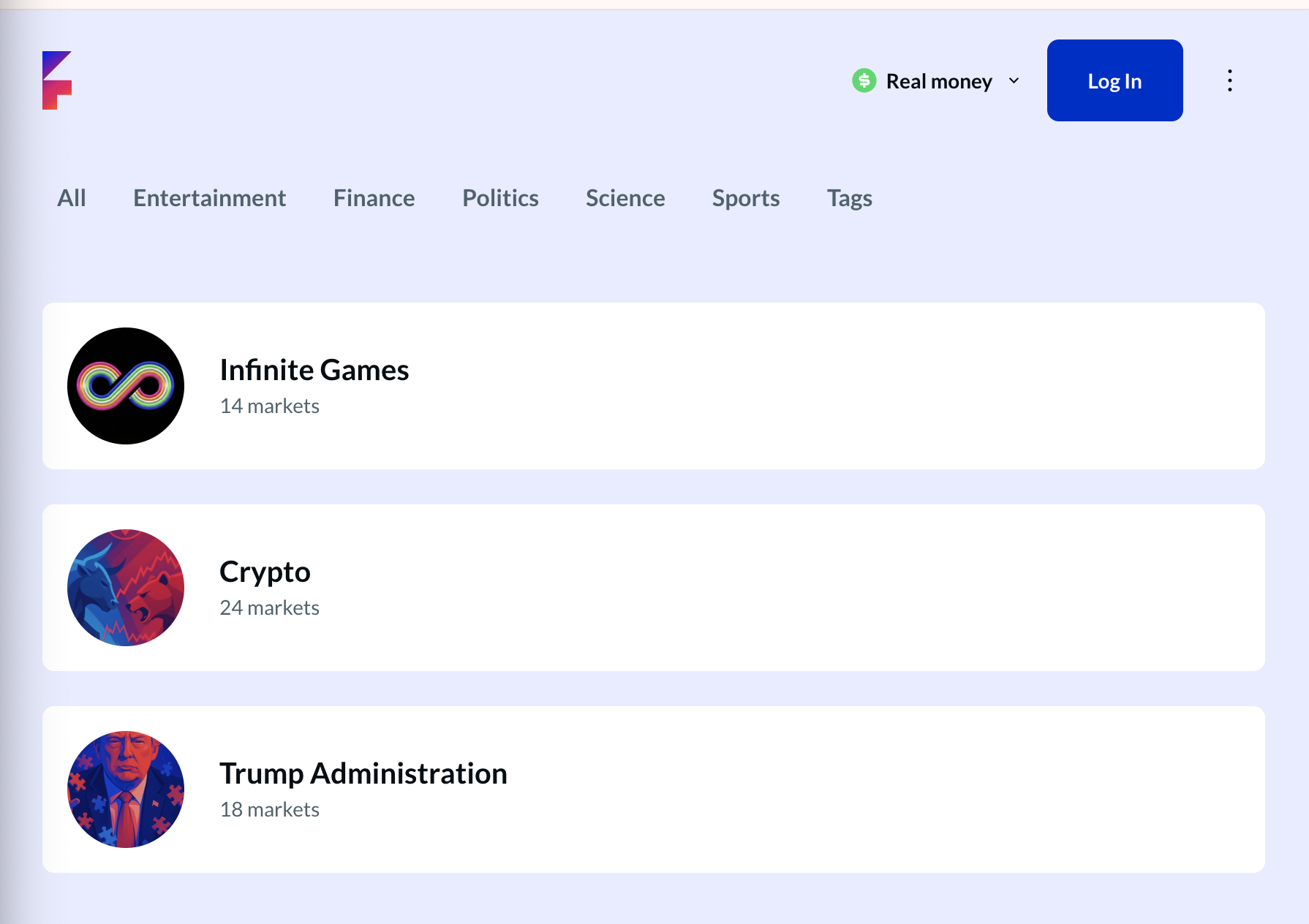
Task: Switch to the Sports tab
Action: [745, 198]
